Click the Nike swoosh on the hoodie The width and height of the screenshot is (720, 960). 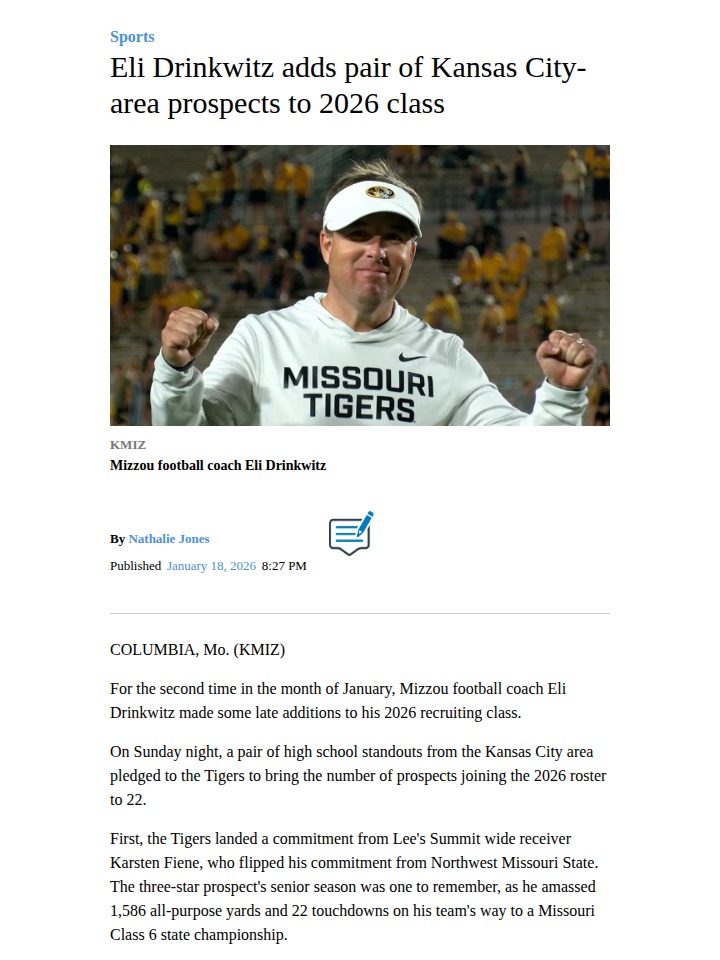[x=411, y=357]
